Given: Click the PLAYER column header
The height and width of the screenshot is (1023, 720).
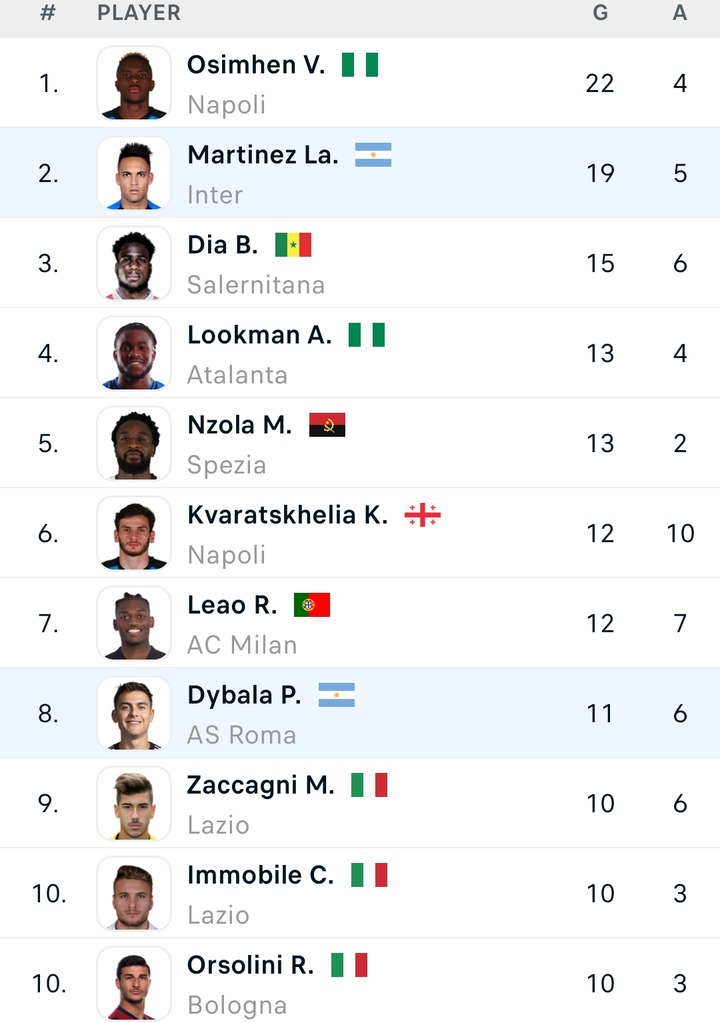Looking at the screenshot, I should (x=139, y=13).
